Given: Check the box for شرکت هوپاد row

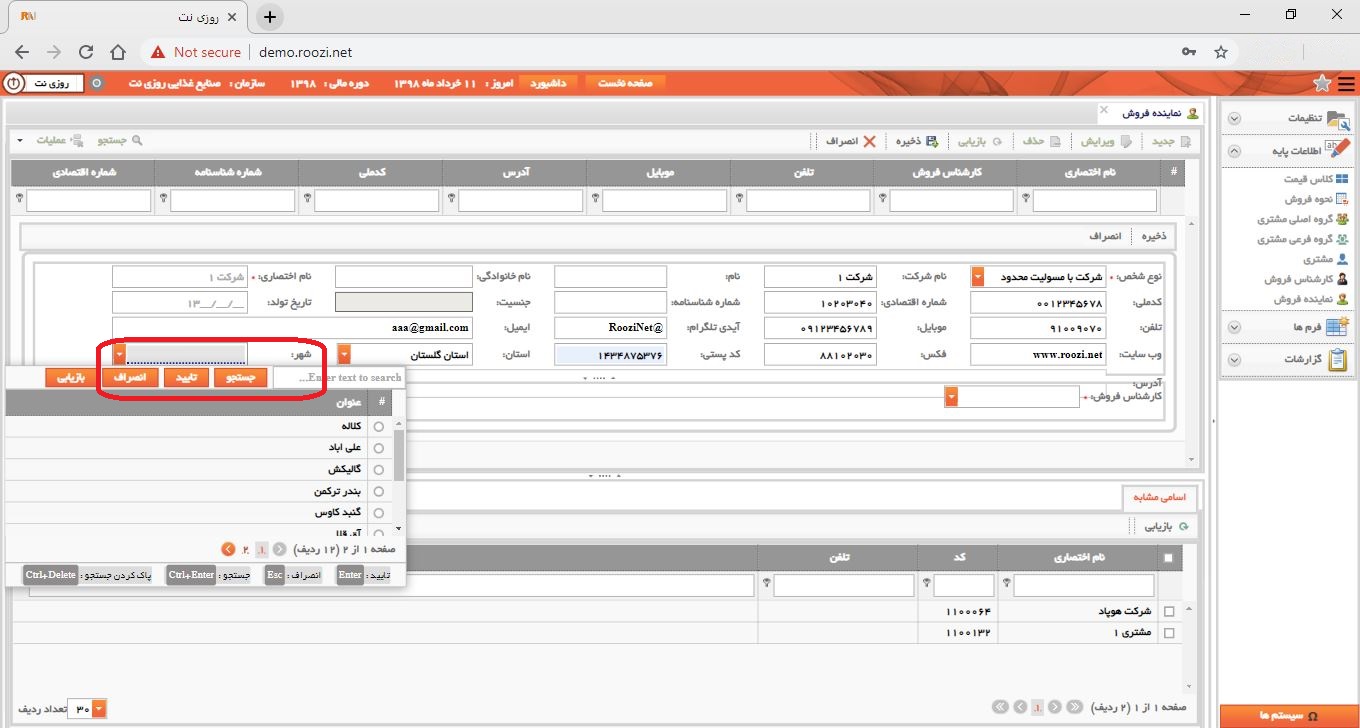Looking at the screenshot, I should (1169, 611).
